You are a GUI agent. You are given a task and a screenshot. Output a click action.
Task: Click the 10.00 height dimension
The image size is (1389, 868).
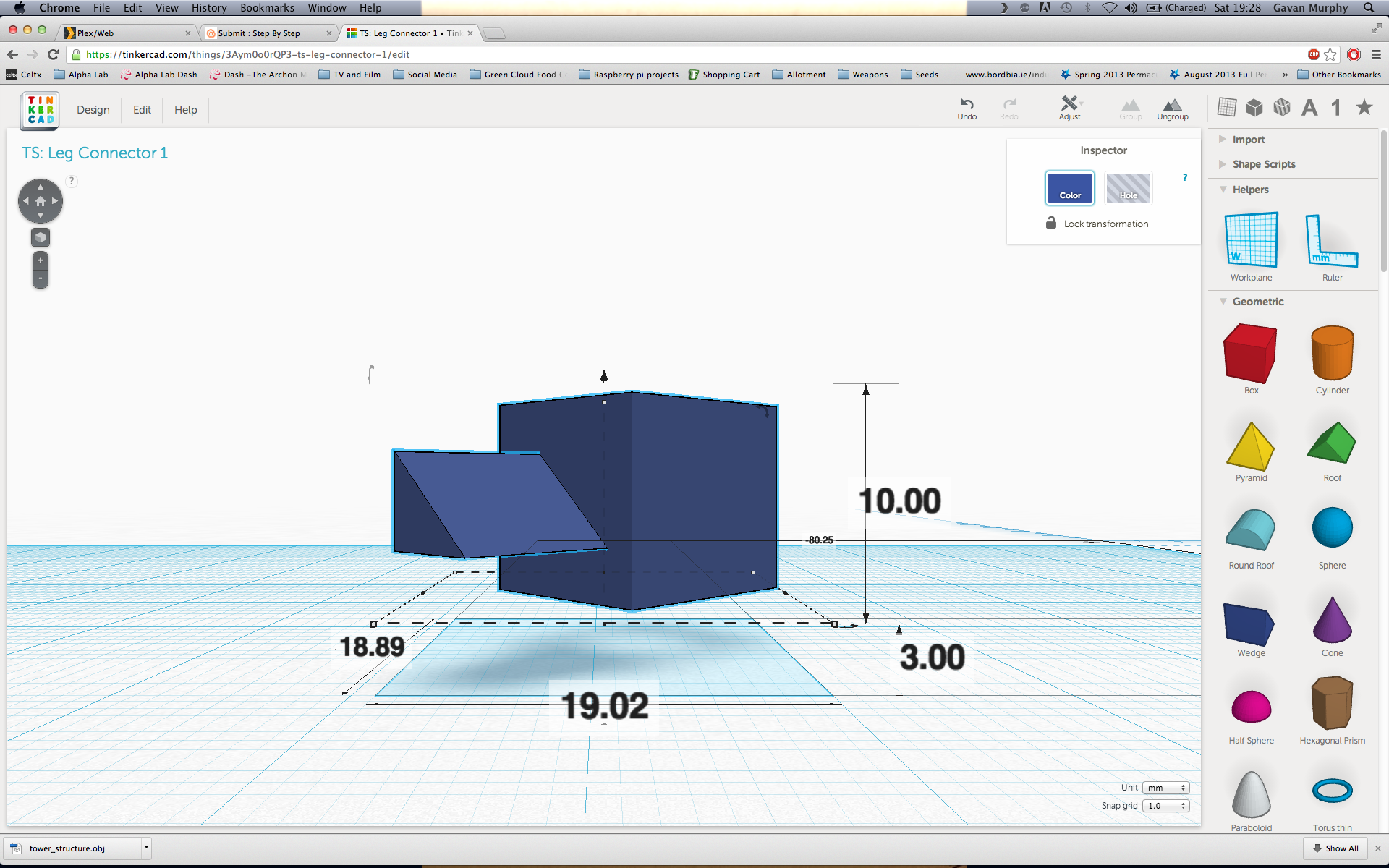(899, 501)
